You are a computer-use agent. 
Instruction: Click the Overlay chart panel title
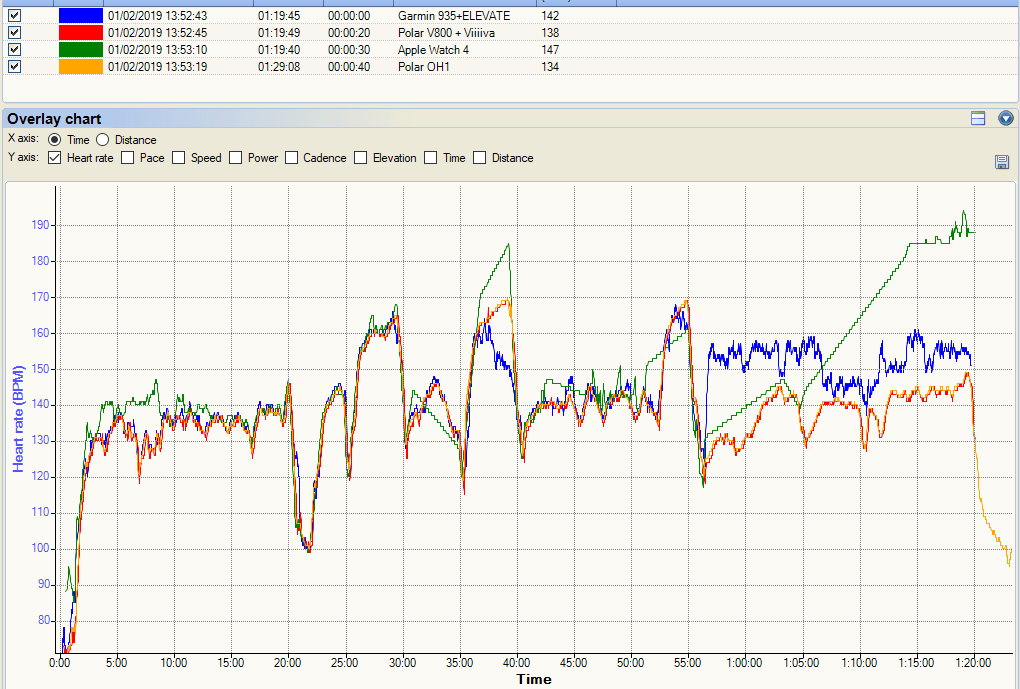point(54,118)
